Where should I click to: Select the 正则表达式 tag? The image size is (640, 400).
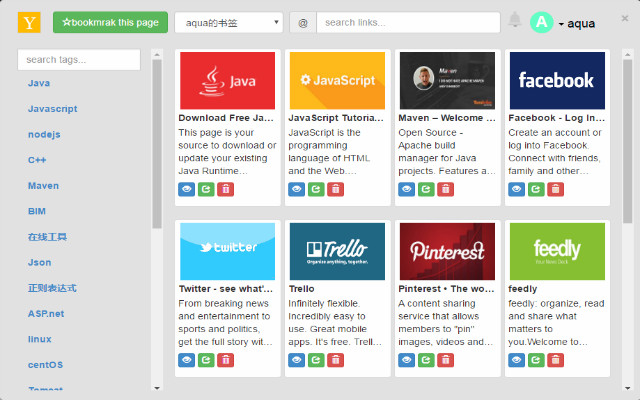(52, 288)
